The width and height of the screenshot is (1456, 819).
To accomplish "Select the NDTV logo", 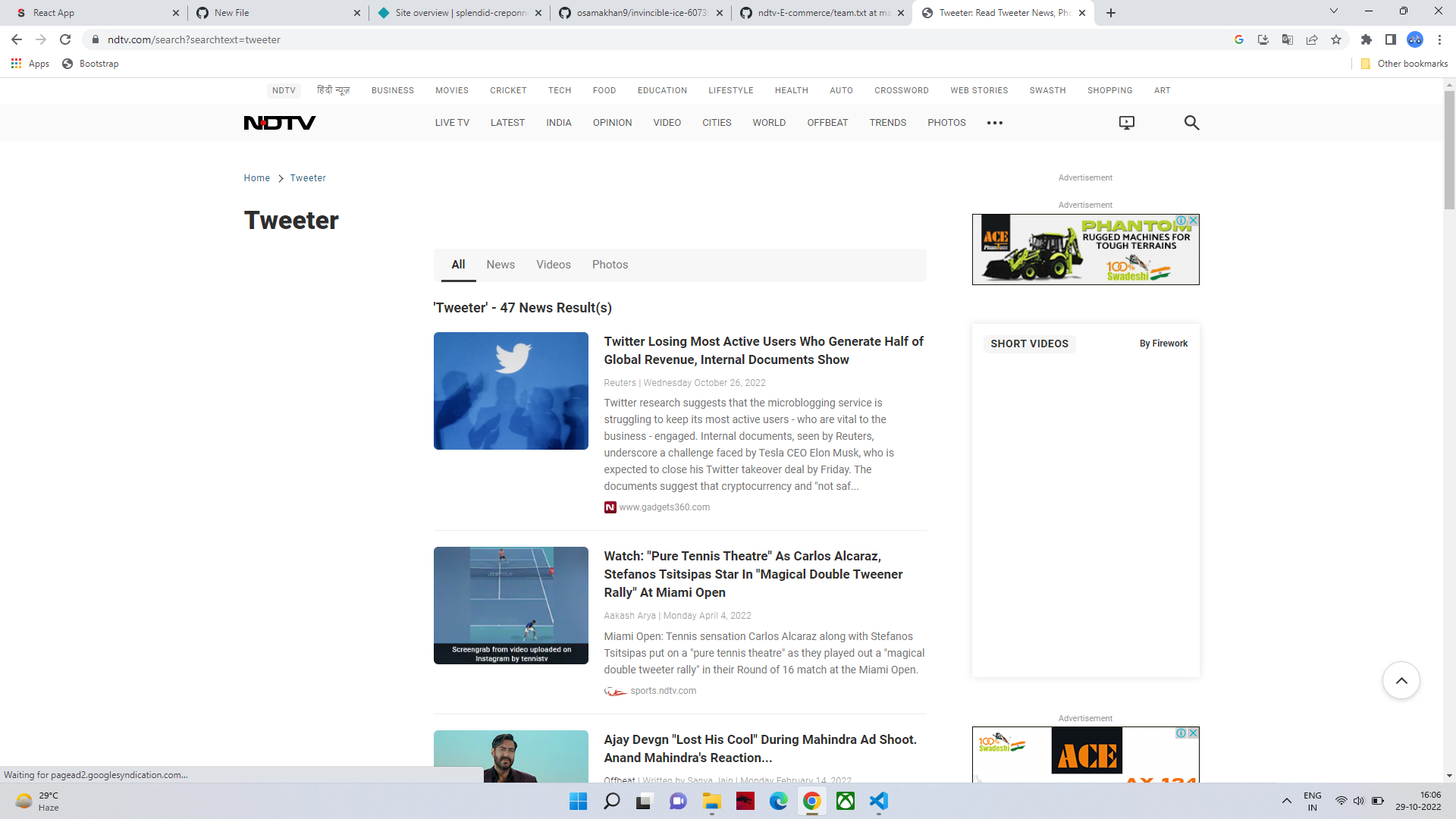I will tap(279, 122).
